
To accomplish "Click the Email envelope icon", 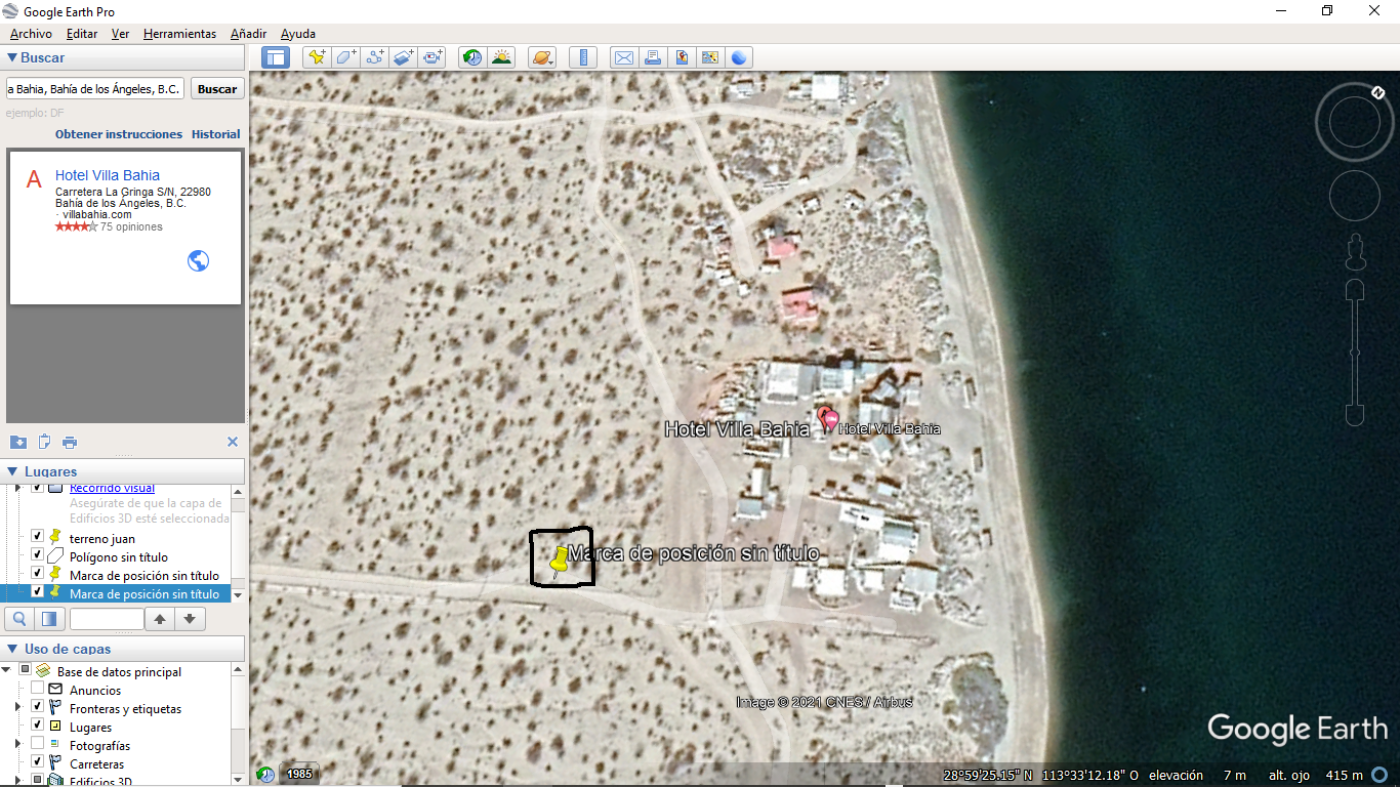I will (x=624, y=57).
